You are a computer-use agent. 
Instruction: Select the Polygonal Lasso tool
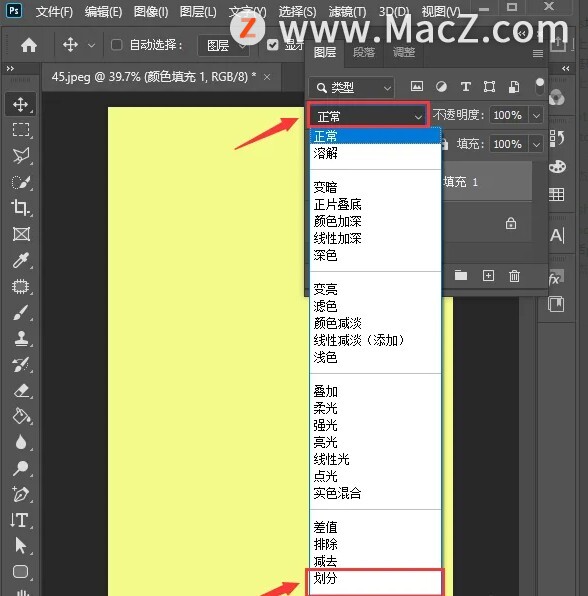[21, 155]
